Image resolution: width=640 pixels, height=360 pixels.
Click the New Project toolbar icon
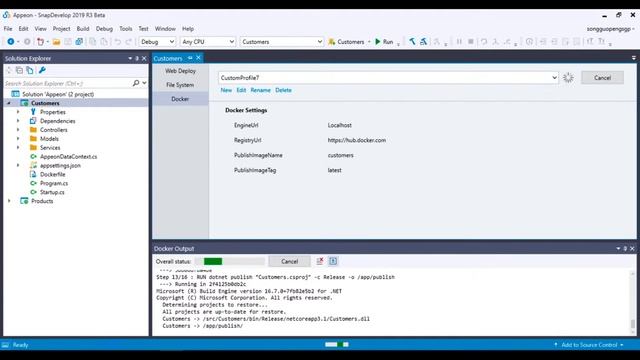click(x=40, y=42)
